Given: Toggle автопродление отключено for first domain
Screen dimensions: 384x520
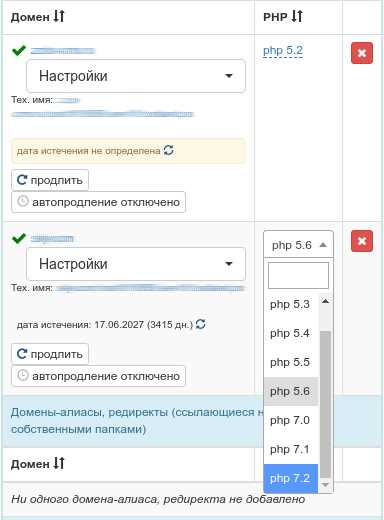Looking at the screenshot, I should point(98,202).
